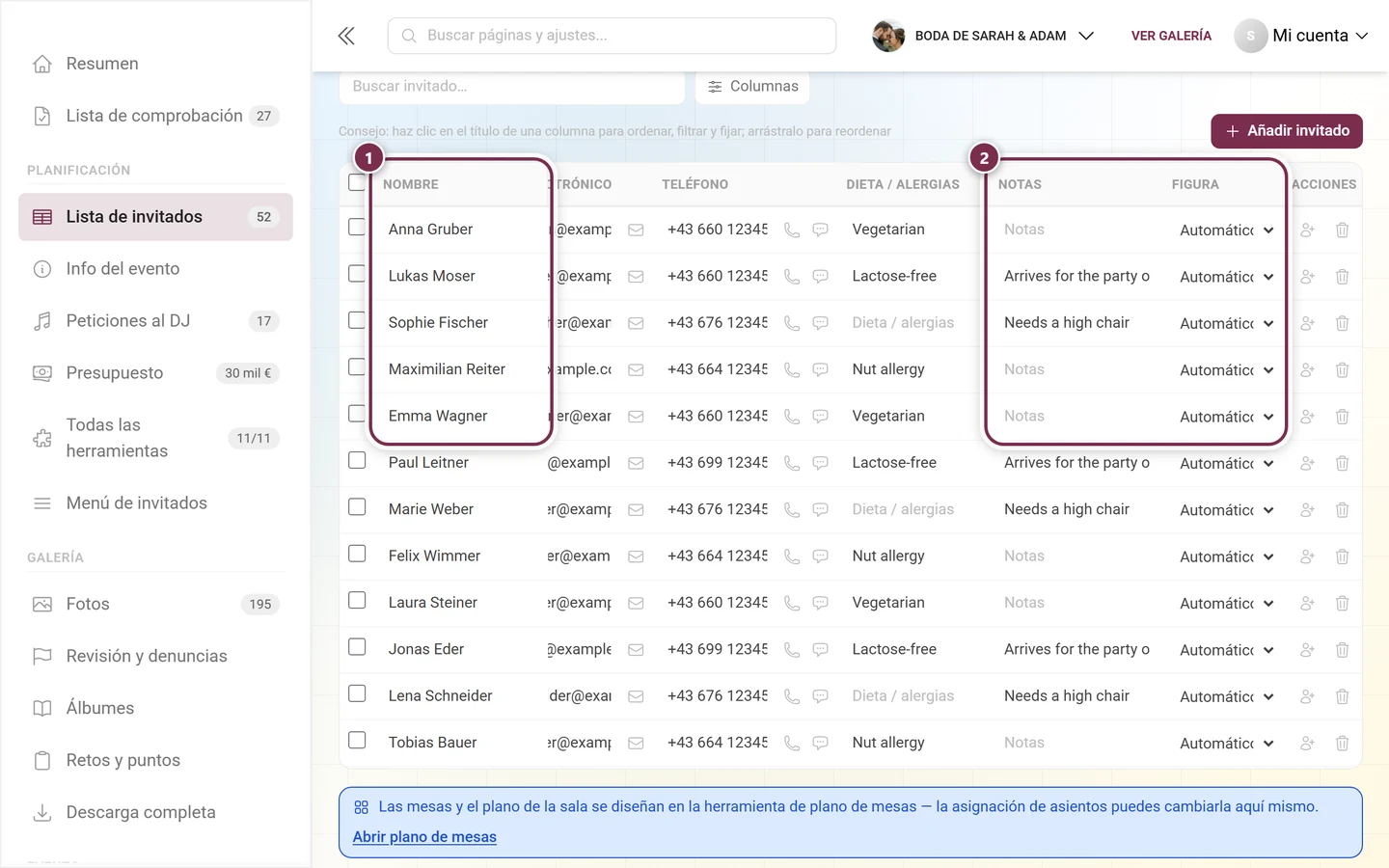
Task: Send an email to Felix Wimmer via the envelope icon
Action: (636, 556)
